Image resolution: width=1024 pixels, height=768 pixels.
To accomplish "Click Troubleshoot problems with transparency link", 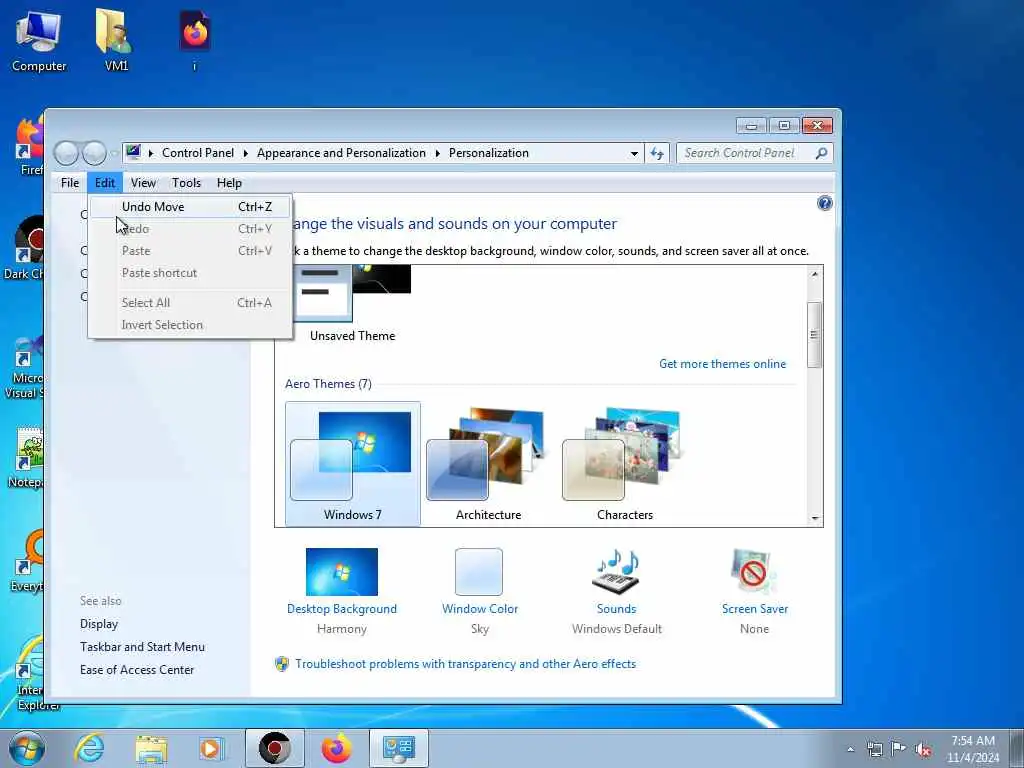I will (x=465, y=664).
